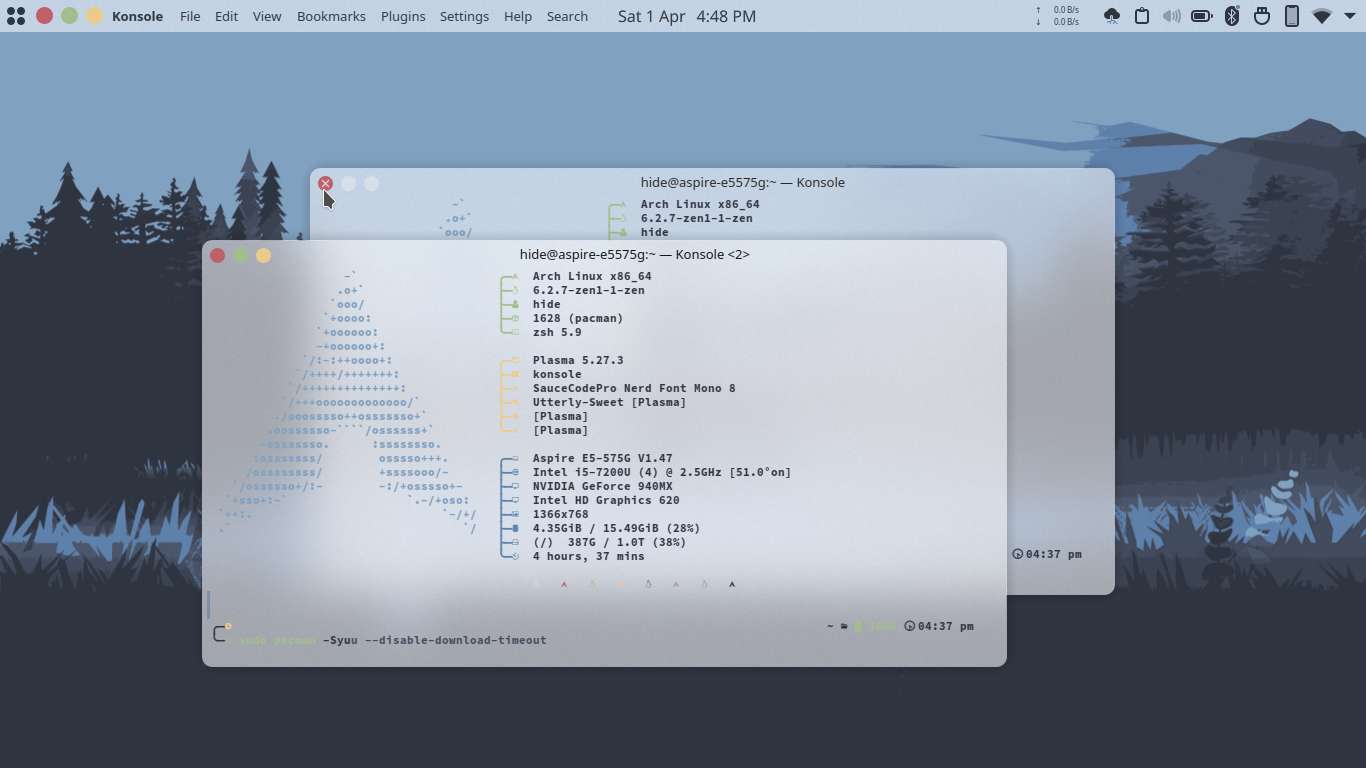This screenshot has height=768, width=1366.
Task: Click "6.2.7-zen1-1-zen" in the rear Konsole window
Action: [697, 218]
